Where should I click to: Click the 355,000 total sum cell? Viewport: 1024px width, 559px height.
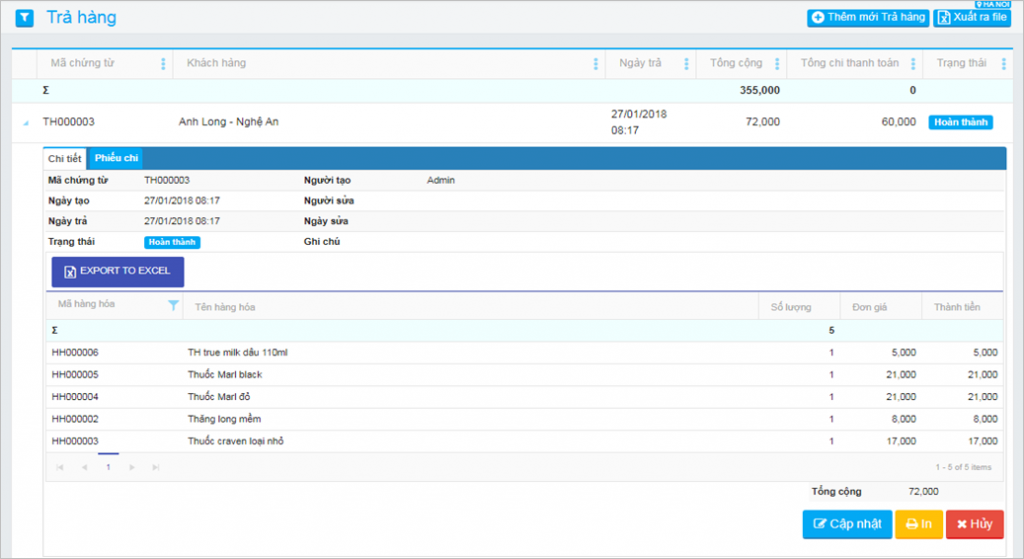(x=760, y=91)
